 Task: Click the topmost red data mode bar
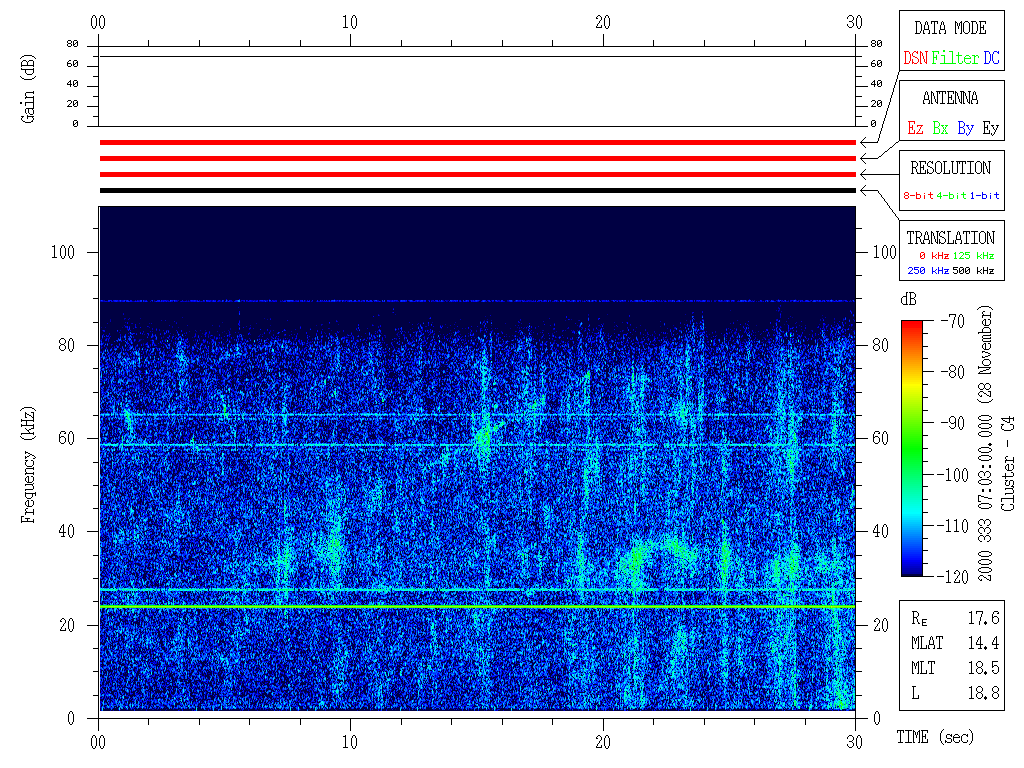coord(477,142)
